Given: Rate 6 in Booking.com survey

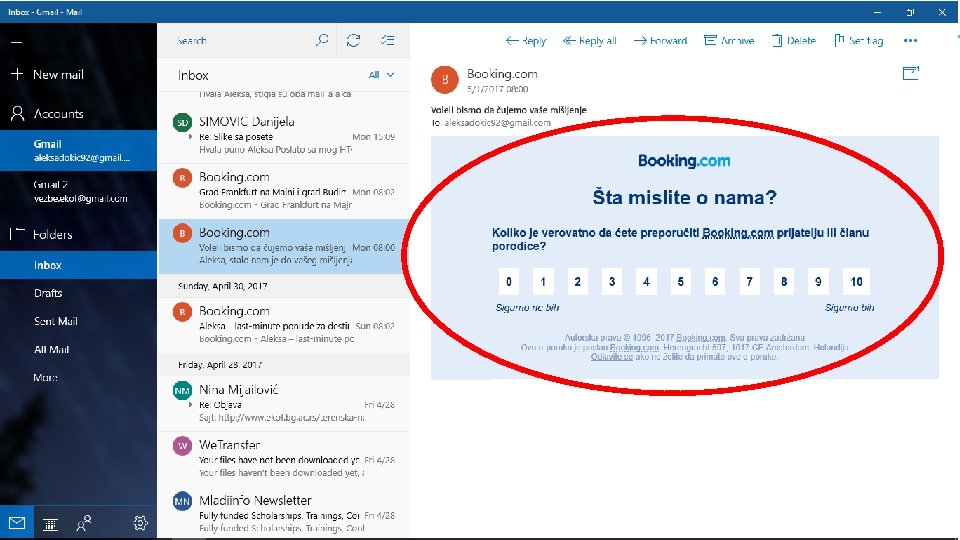Looking at the screenshot, I should [x=714, y=282].
